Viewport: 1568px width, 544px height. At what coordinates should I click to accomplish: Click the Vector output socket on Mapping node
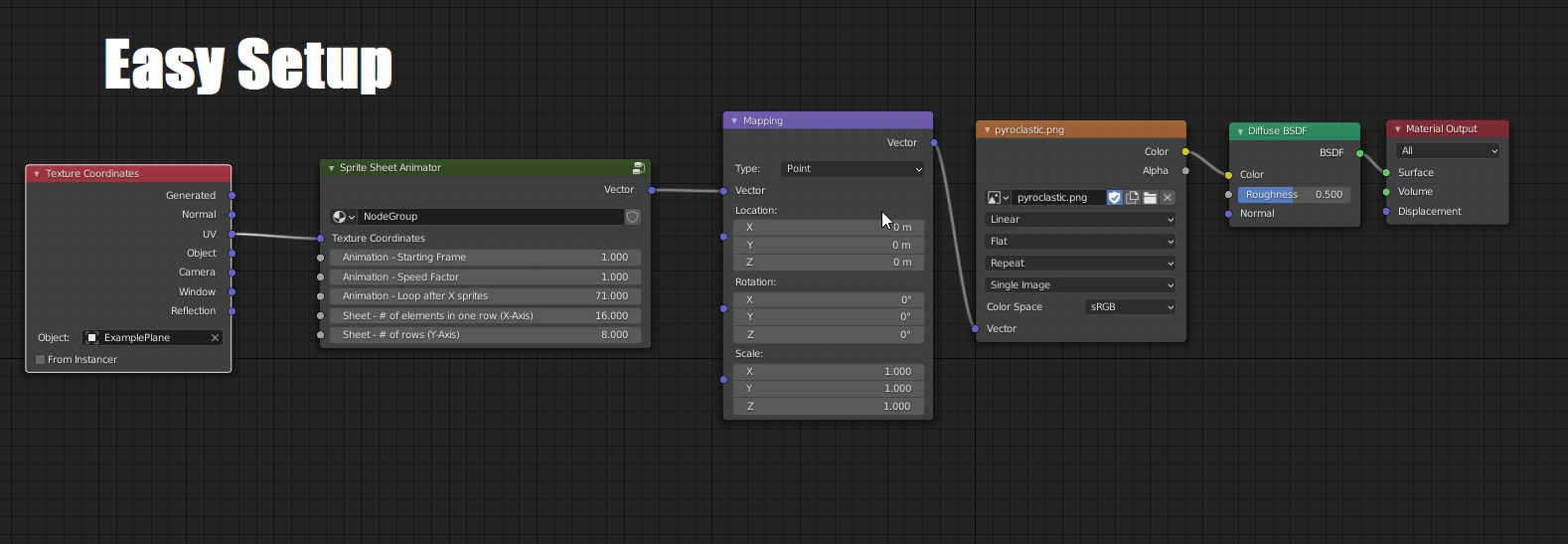pos(934,143)
